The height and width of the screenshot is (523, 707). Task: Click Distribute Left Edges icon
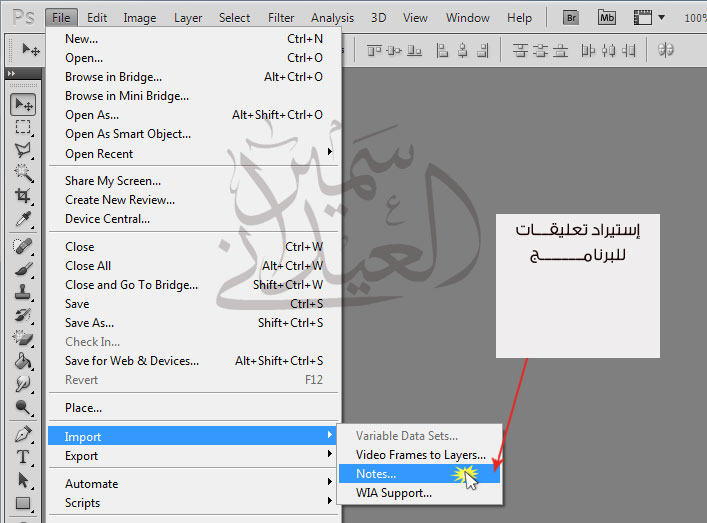click(588, 50)
